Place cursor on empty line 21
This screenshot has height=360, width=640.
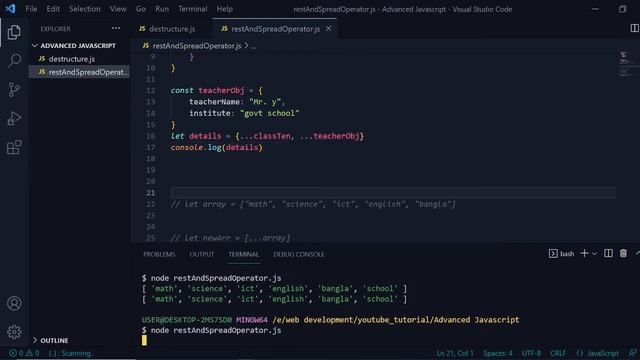pos(393,193)
